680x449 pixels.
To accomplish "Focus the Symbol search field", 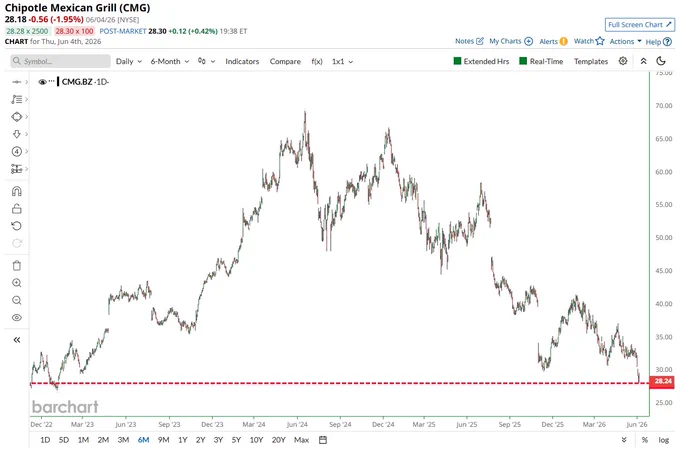I will pos(60,61).
